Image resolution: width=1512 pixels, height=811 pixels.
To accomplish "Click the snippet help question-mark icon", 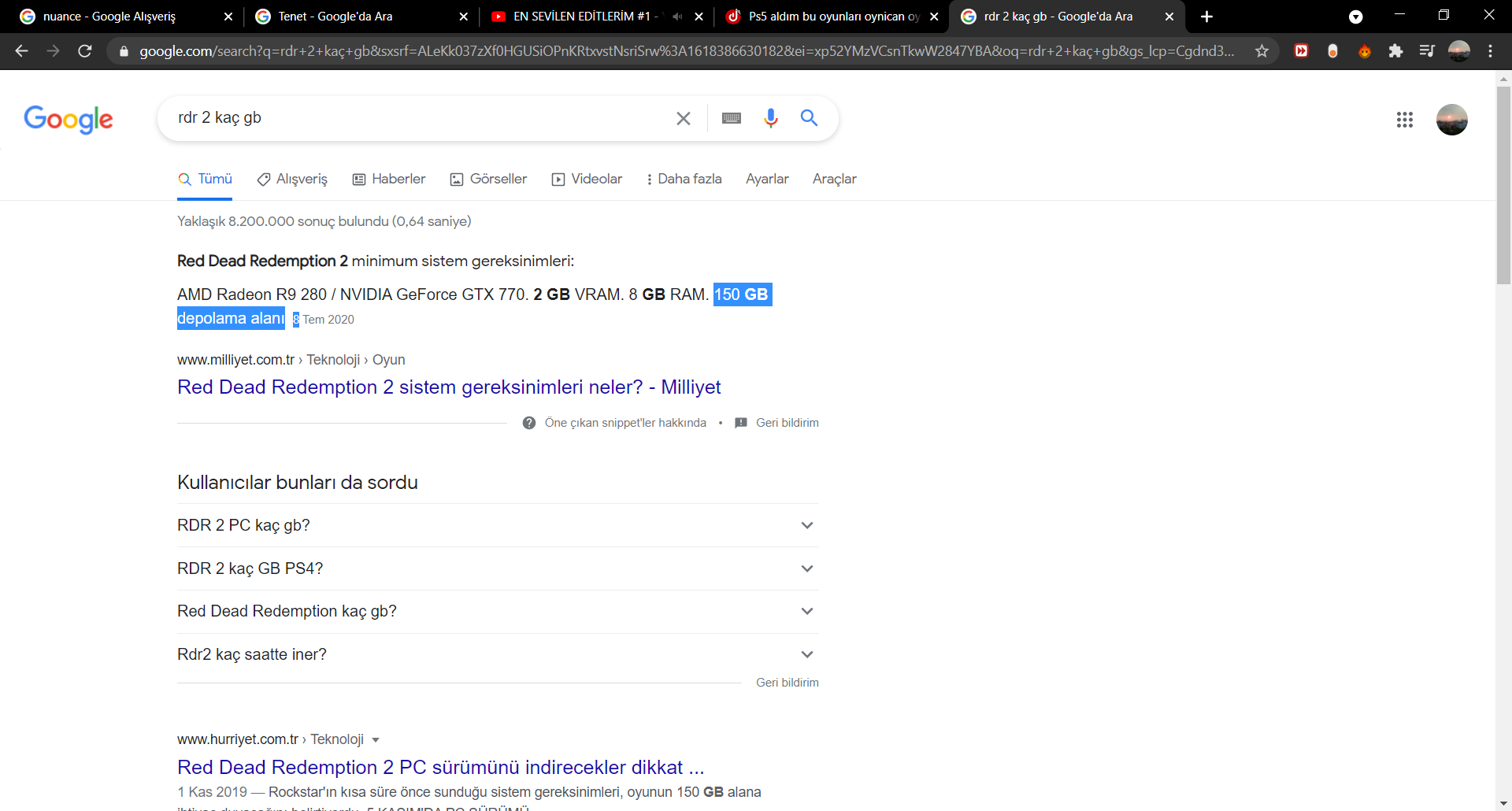I will (529, 423).
